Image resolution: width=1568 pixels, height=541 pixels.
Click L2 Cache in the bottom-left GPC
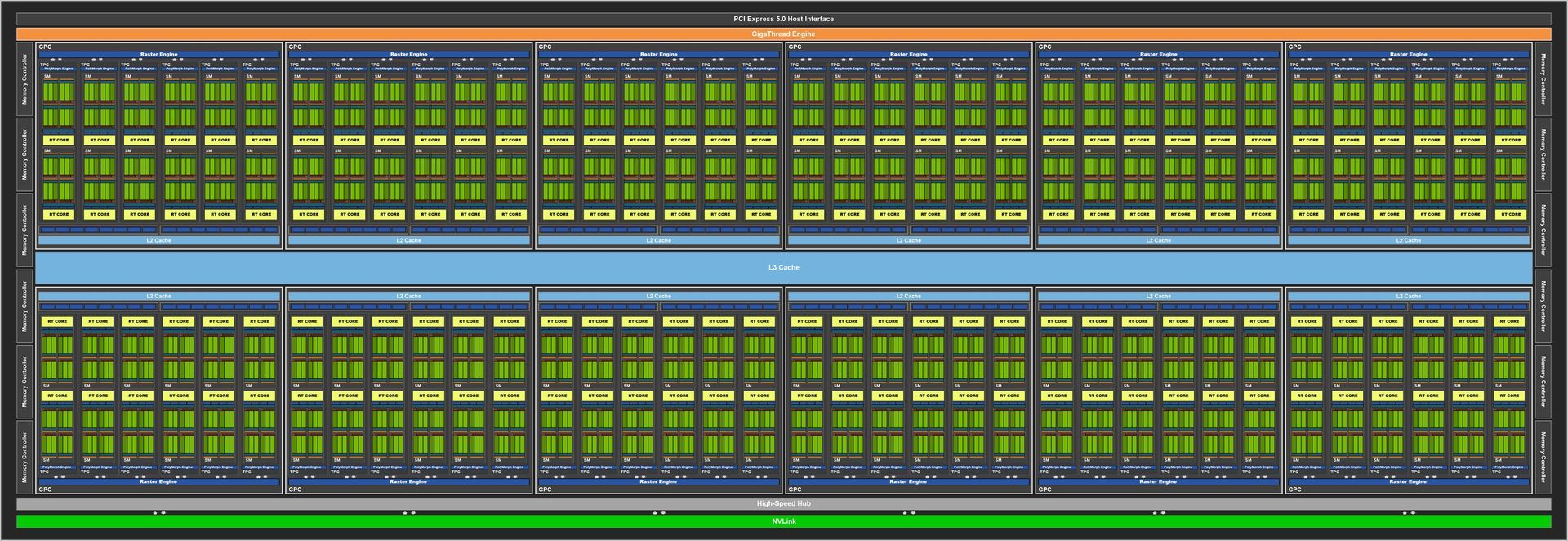click(x=159, y=296)
